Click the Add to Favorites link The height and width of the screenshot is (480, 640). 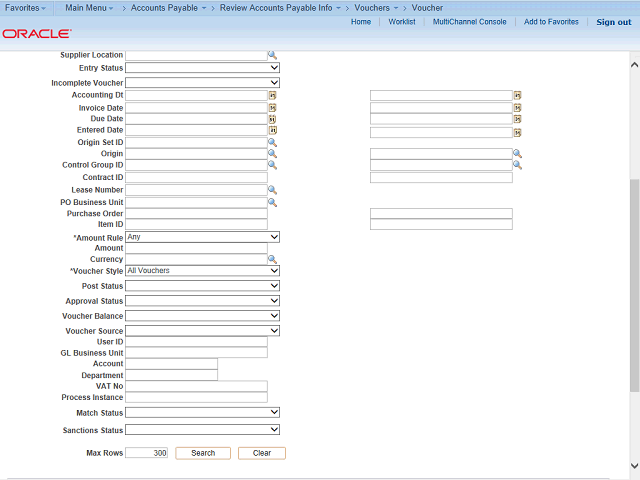[x=551, y=22]
